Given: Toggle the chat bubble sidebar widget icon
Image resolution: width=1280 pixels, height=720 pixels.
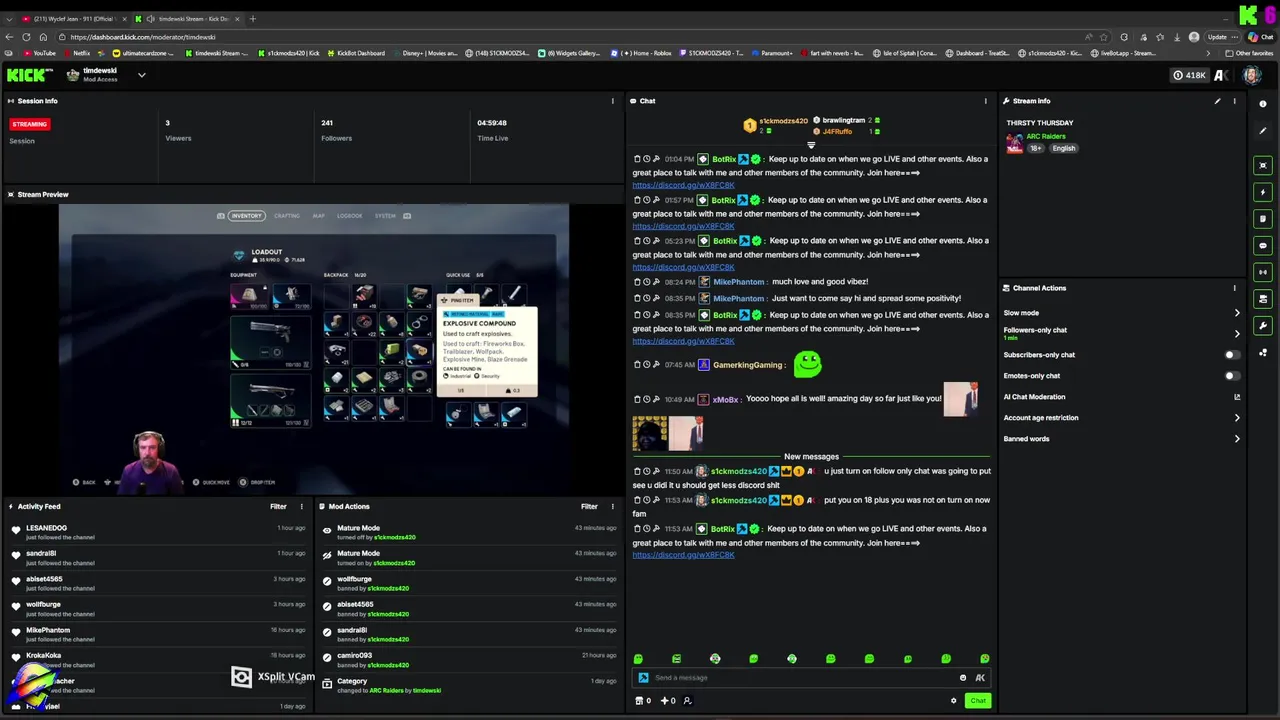Looking at the screenshot, I should [x=1263, y=245].
